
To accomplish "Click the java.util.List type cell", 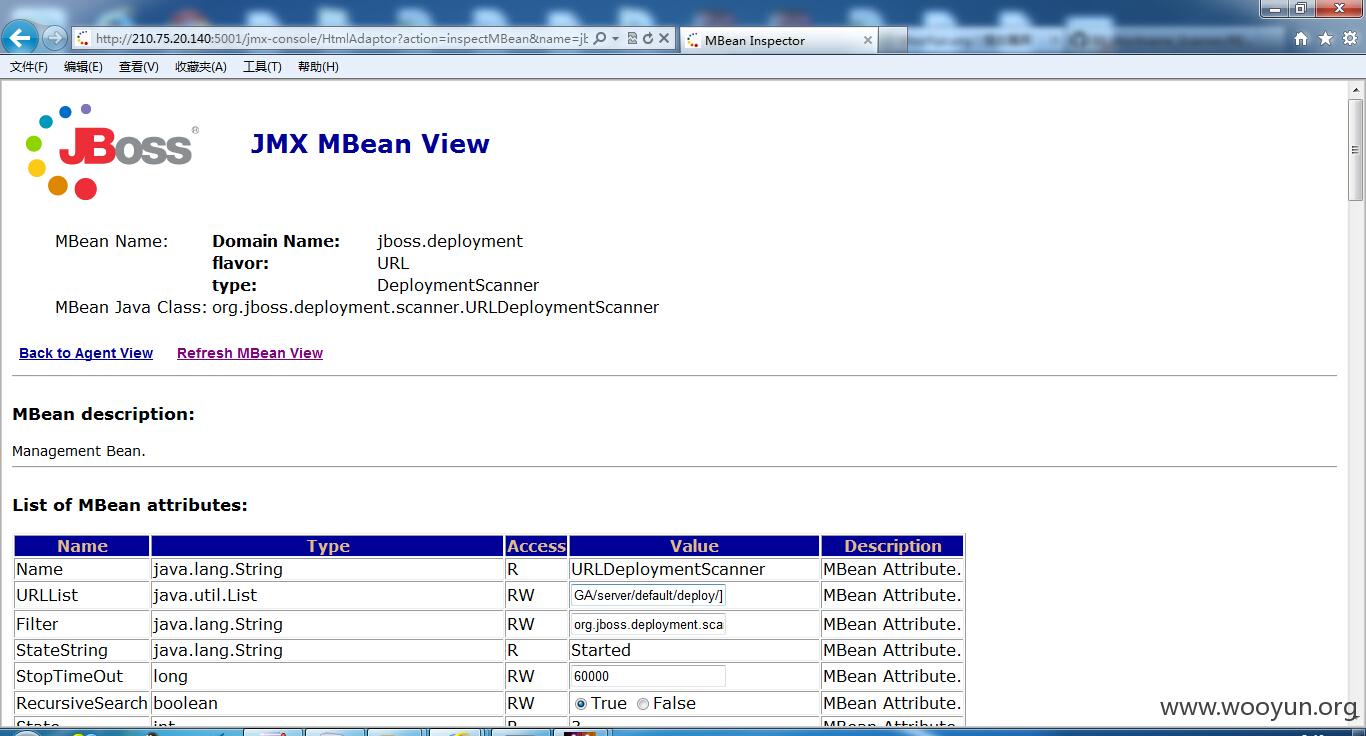I will click(x=328, y=595).
